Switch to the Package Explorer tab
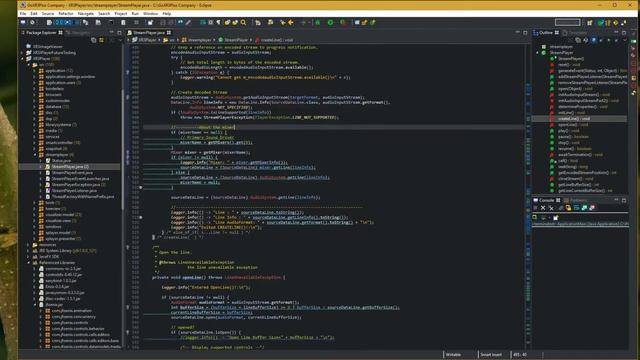Image resolution: width=640 pixels, height=360 pixels. [41, 32]
